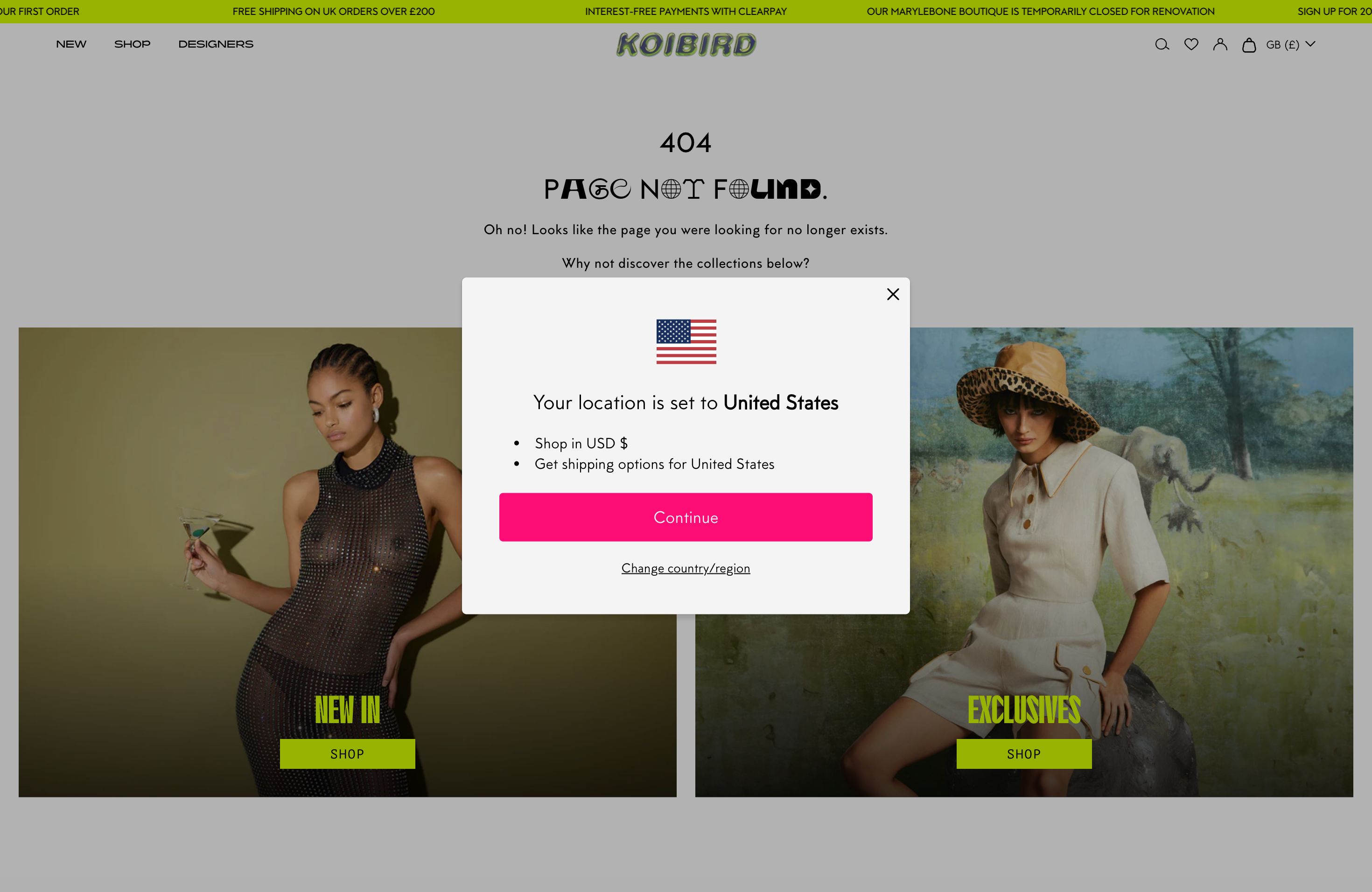Click the Koibird logo
1372x892 pixels.
point(686,44)
